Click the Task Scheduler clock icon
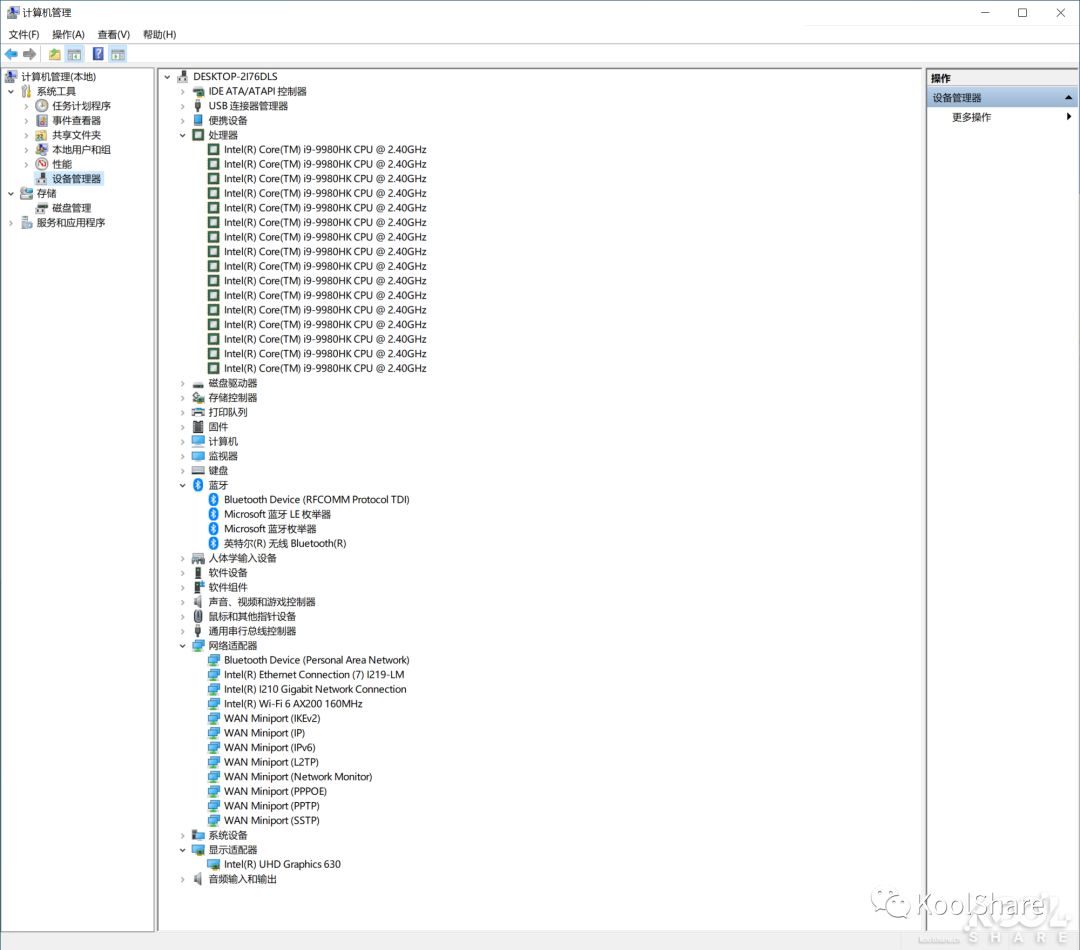The width and height of the screenshot is (1080, 950). pyautogui.click(x=42, y=105)
